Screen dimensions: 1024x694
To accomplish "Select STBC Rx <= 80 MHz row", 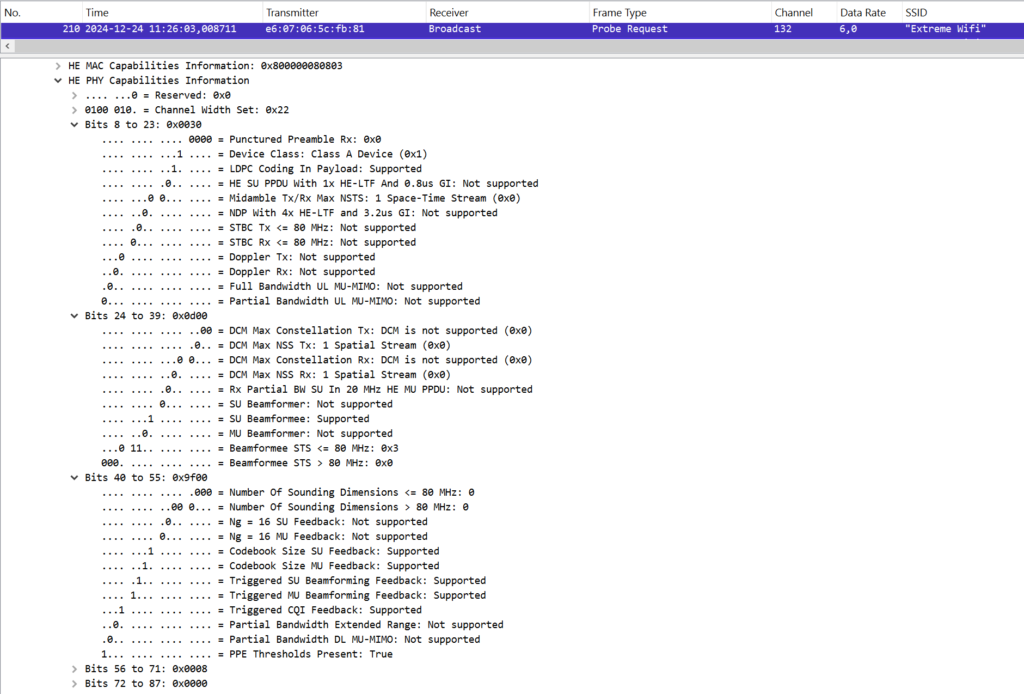I will click(259, 242).
